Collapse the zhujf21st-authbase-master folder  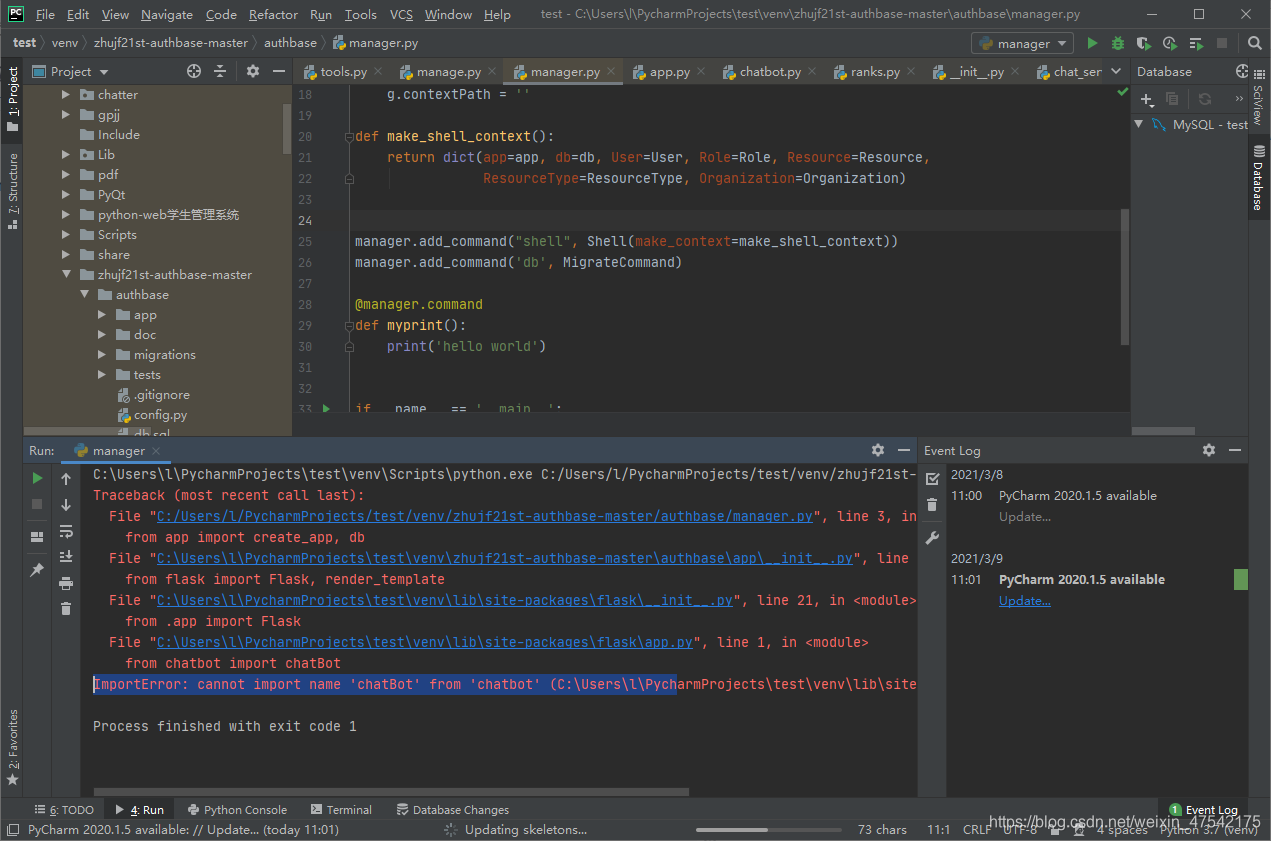coord(66,274)
